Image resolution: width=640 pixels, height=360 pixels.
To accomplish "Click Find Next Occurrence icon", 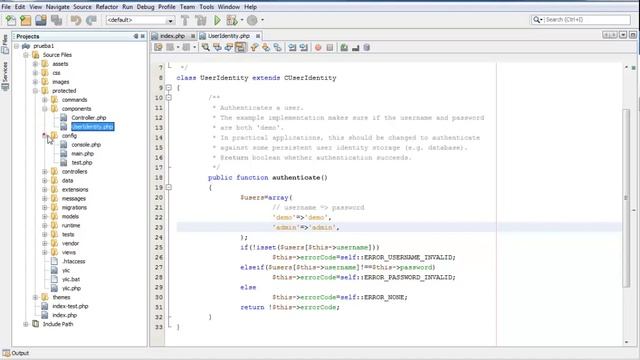I will [229, 47].
